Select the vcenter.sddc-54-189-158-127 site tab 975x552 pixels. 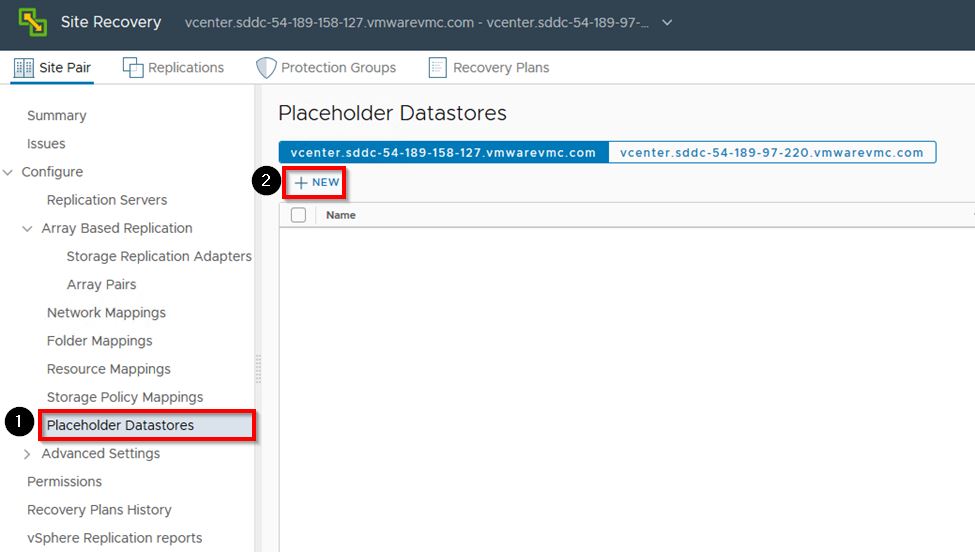click(443, 152)
